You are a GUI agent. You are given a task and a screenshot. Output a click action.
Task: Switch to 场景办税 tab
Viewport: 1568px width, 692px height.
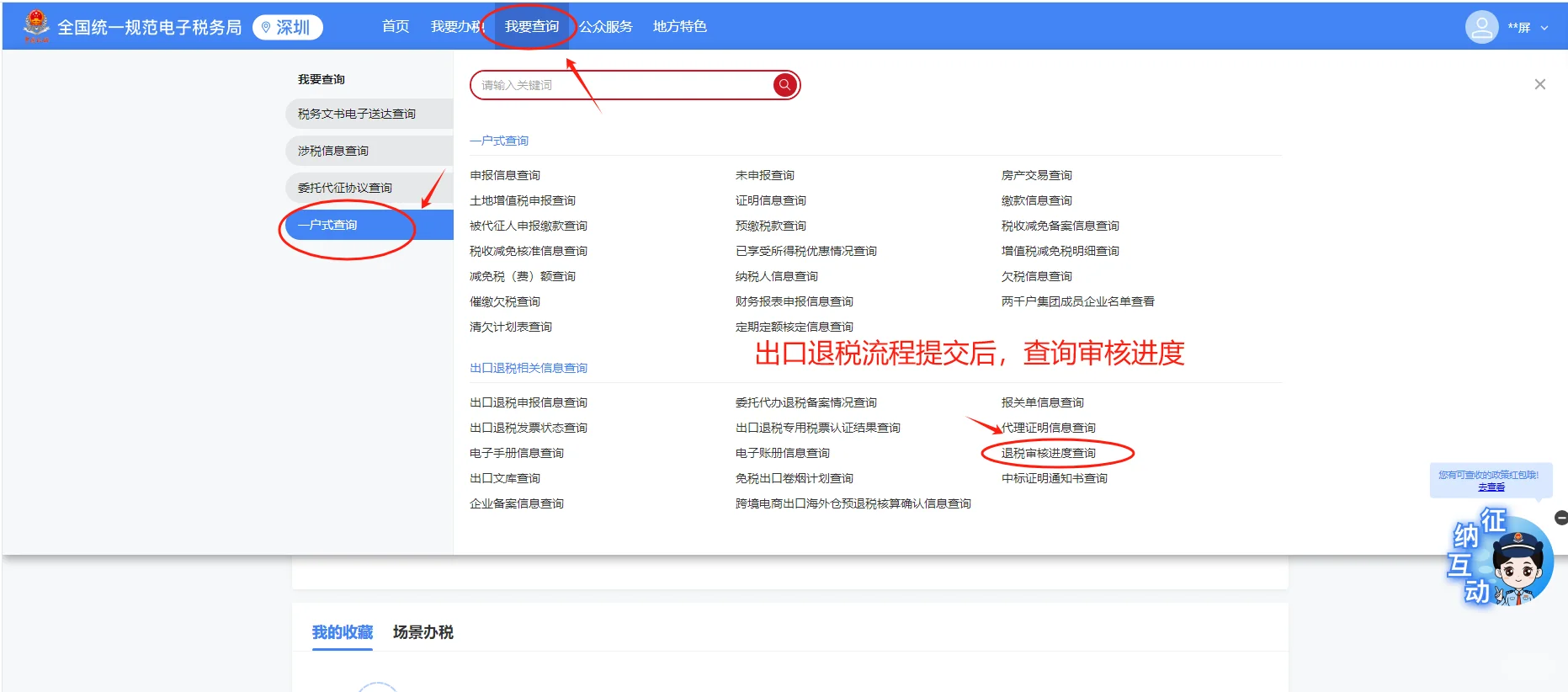tap(423, 632)
